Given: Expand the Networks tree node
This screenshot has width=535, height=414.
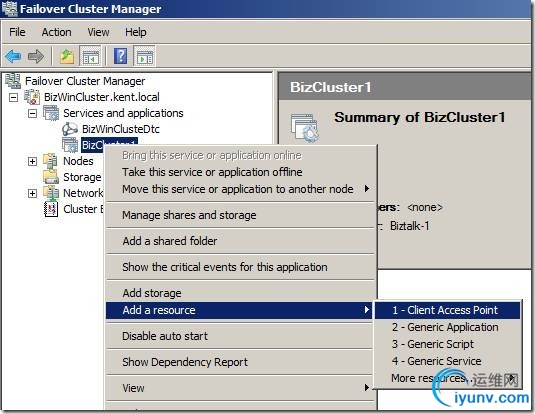Looking at the screenshot, I should [x=32, y=193].
